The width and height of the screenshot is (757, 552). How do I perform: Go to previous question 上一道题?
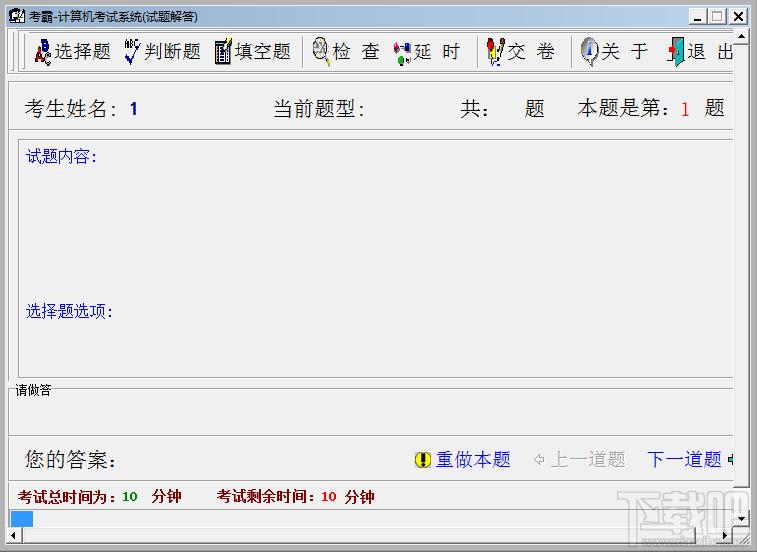[588, 459]
